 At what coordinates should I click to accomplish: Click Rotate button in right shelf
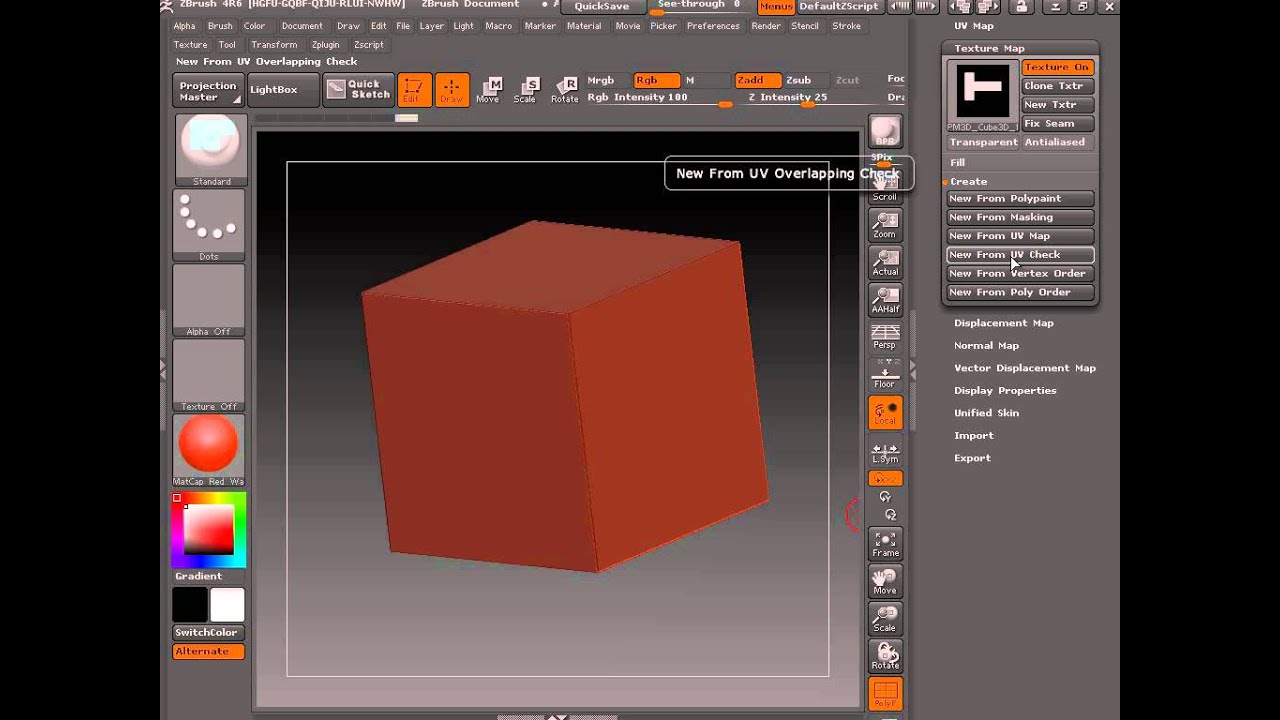coord(885,656)
